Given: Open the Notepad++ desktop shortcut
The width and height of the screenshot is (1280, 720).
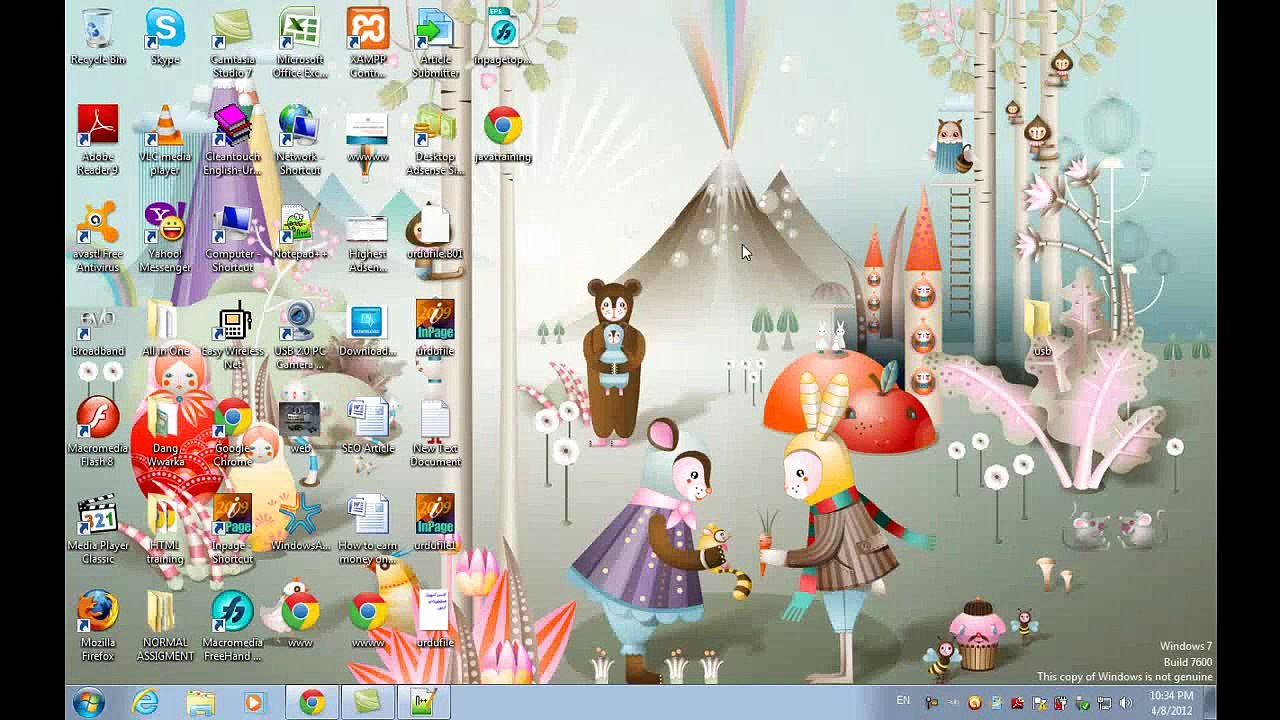Looking at the screenshot, I should pyautogui.click(x=299, y=231).
